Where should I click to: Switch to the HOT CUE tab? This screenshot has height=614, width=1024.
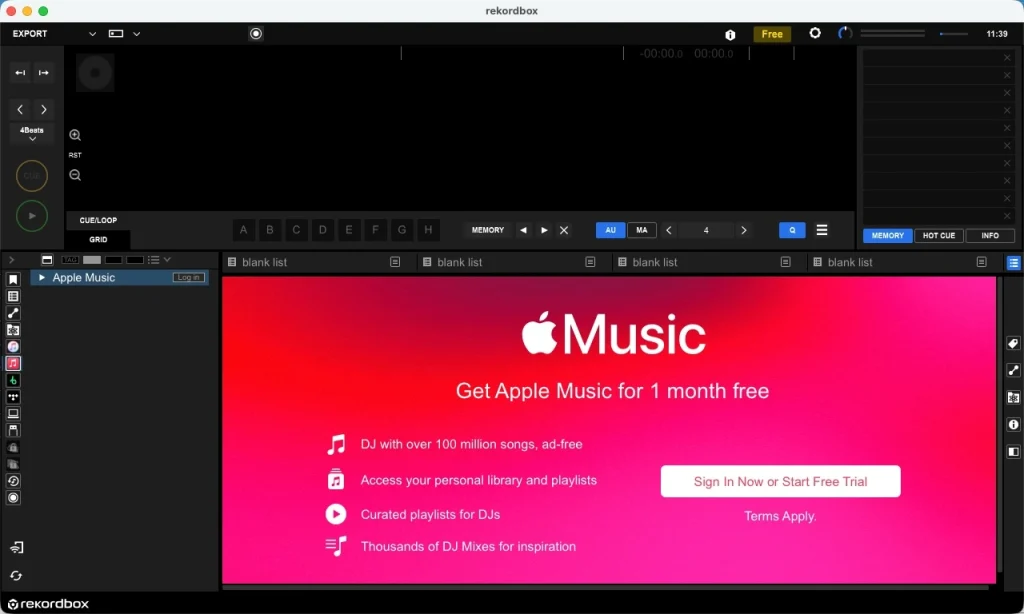tap(938, 236)
